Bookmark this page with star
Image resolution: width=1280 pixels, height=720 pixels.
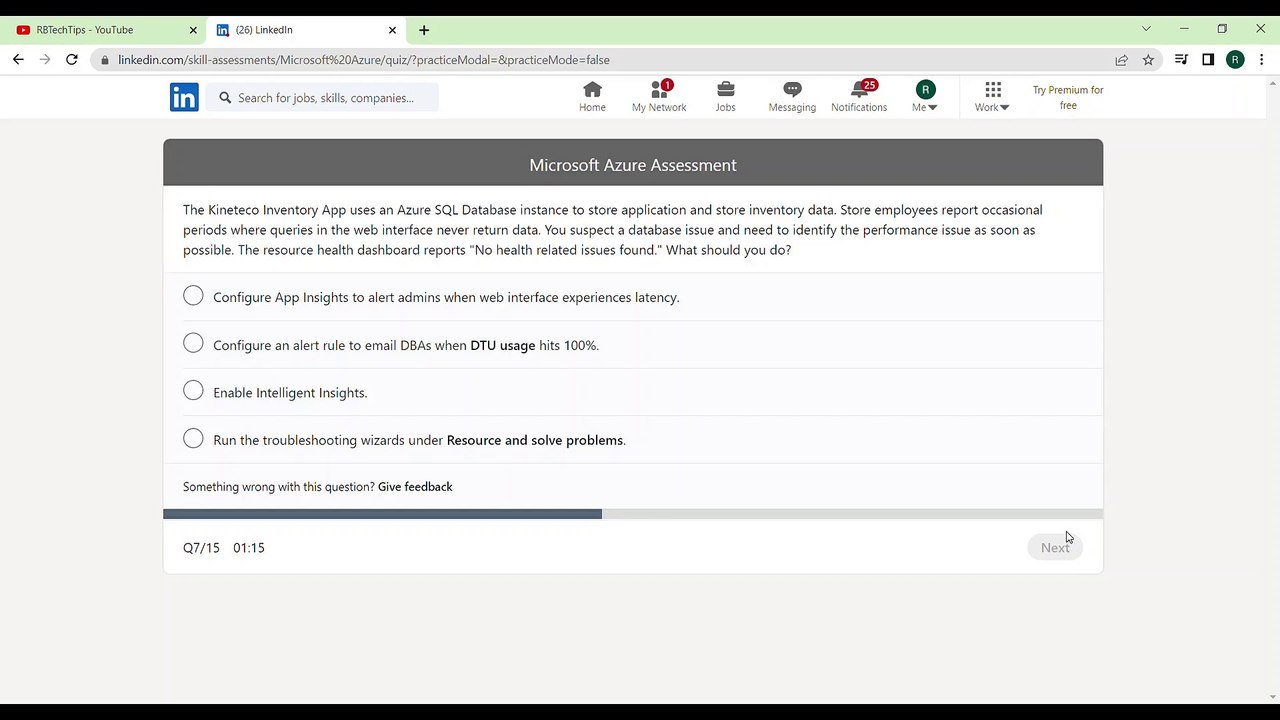pos(1148,60)
